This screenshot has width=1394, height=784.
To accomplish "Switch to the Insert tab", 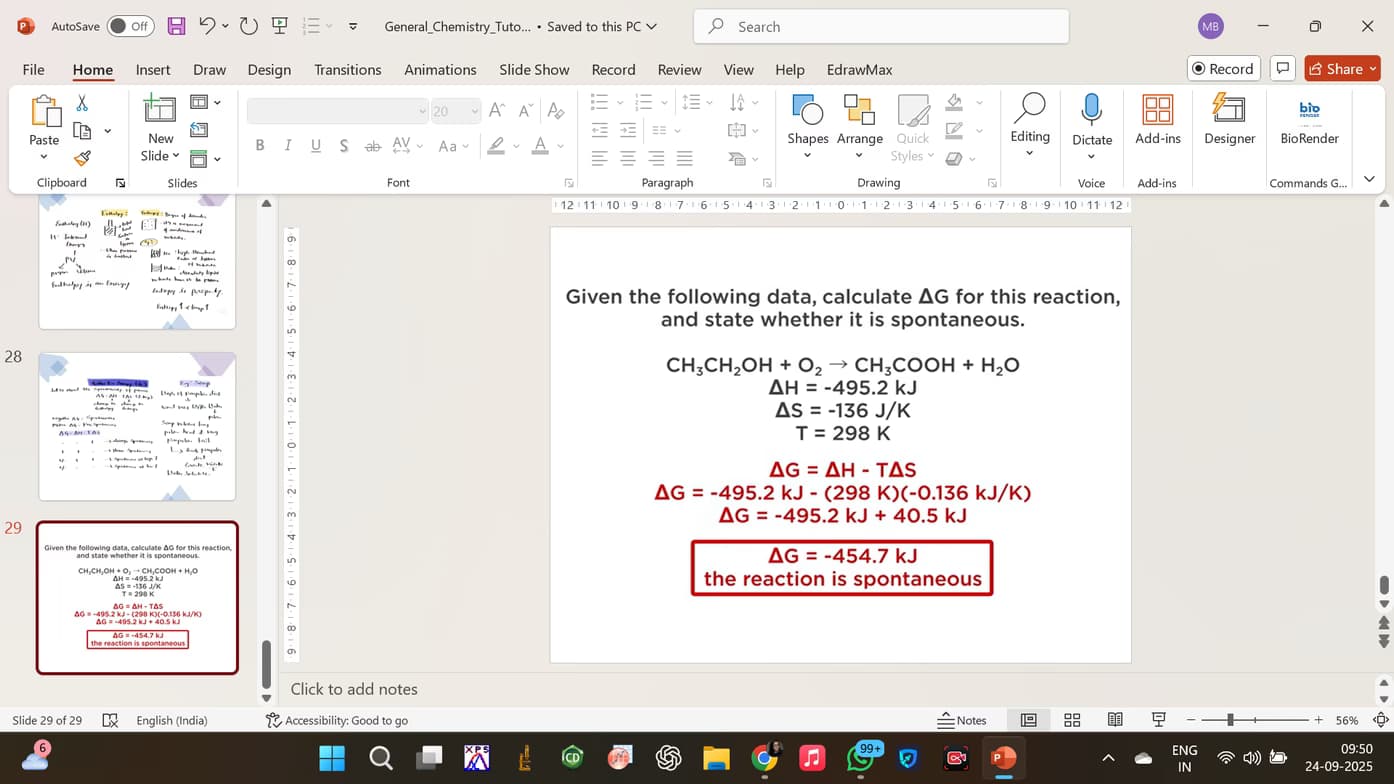I will click(x=152, y=69).
